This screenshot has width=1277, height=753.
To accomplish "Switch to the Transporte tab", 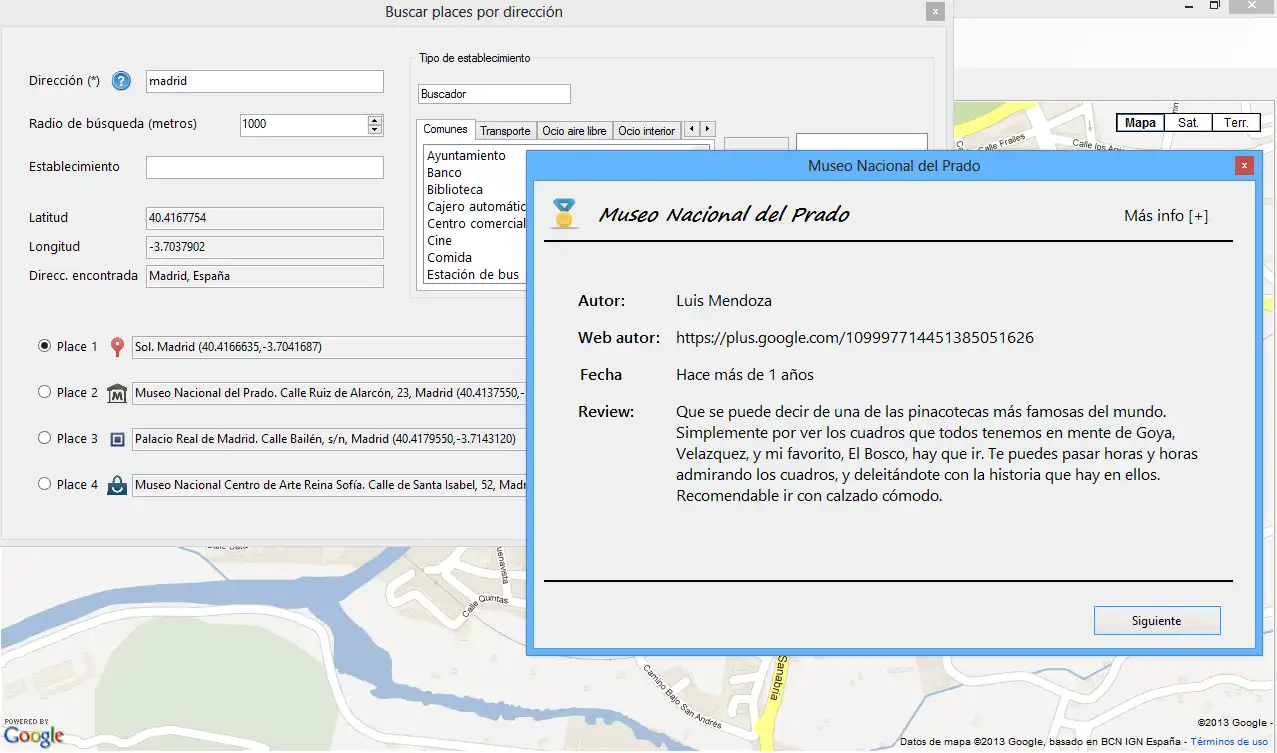I will [505, 131].
